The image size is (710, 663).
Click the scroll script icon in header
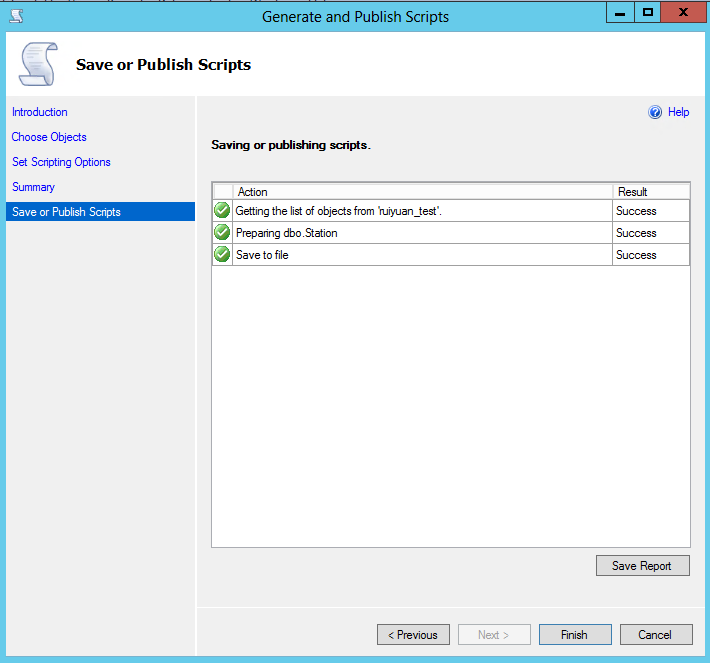[37, 65]
